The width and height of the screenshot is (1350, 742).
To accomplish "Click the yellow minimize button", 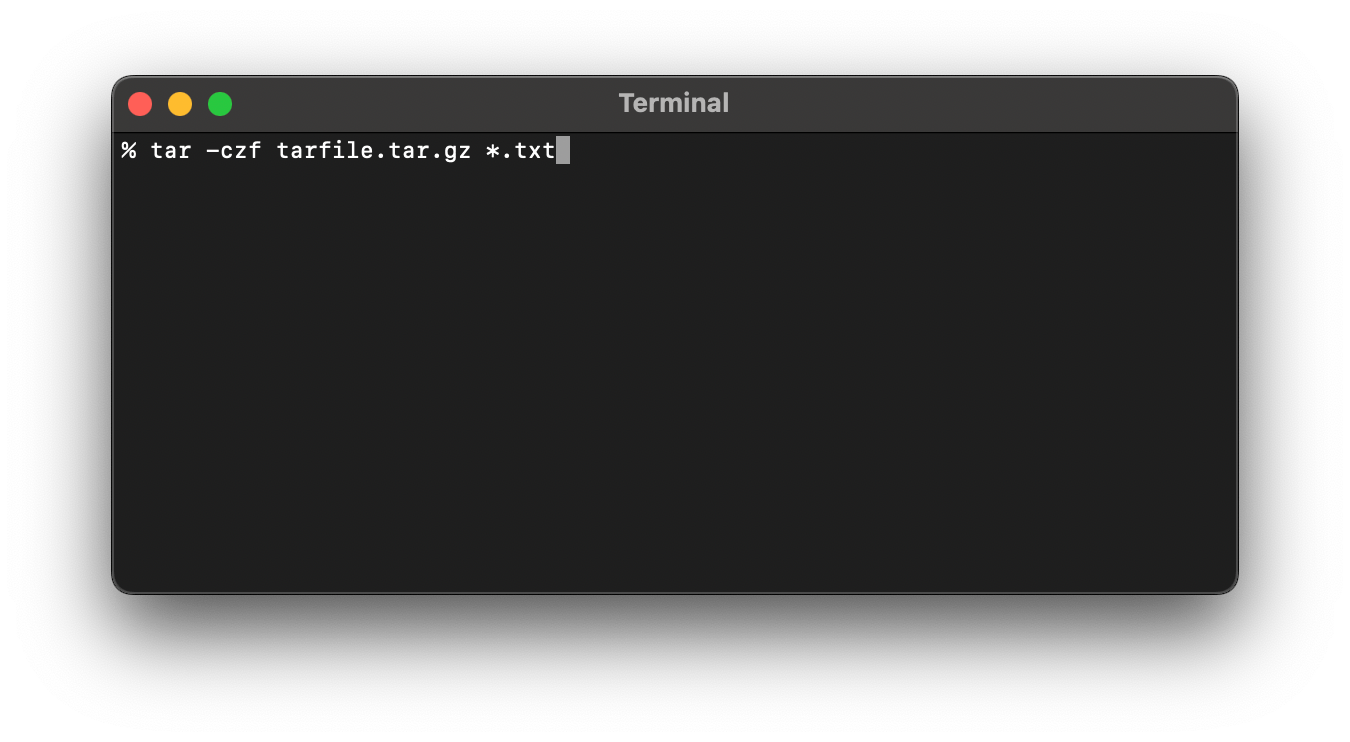I will [180, 103].
